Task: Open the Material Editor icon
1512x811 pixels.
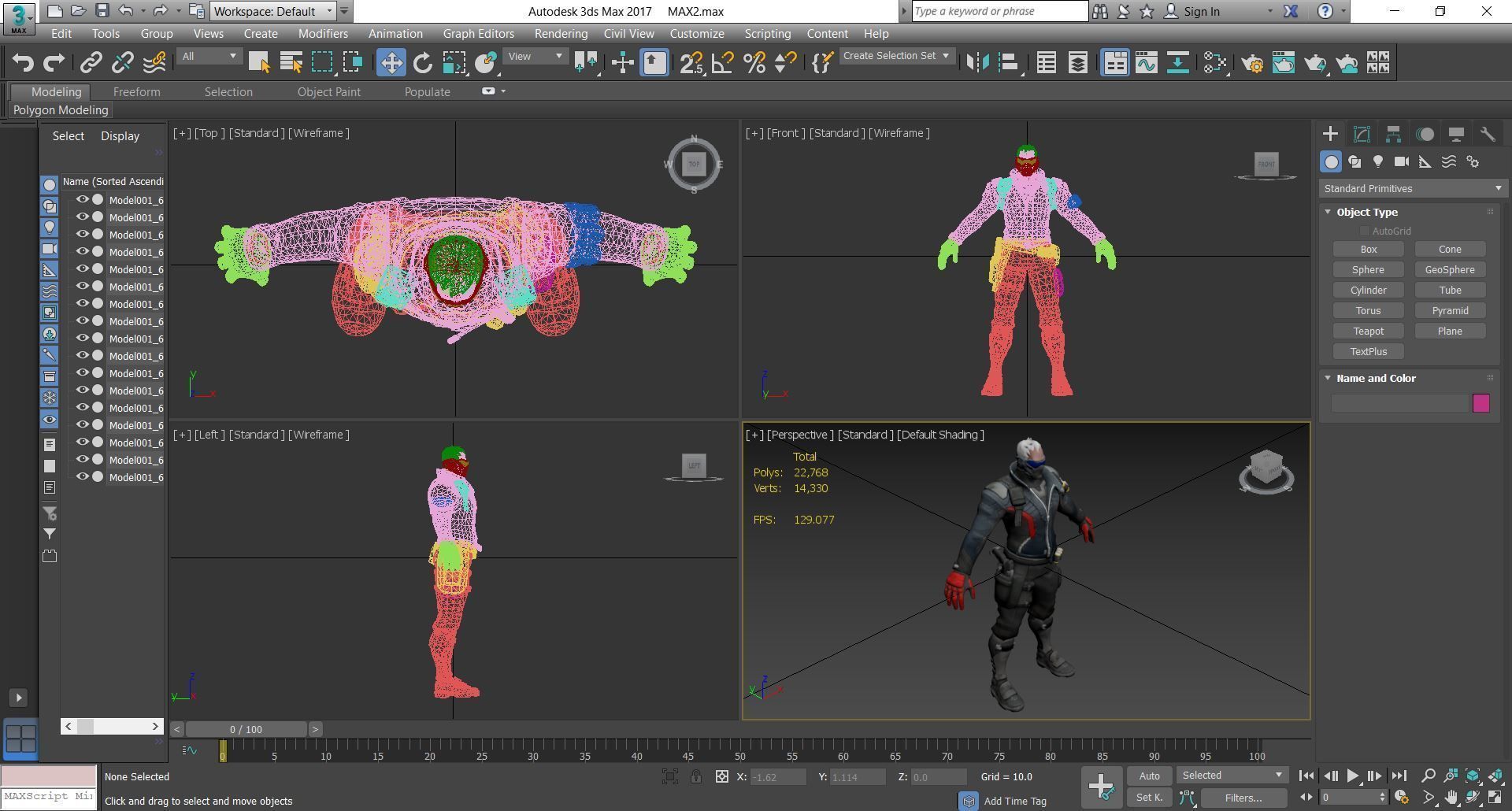Action: tap(1214, 63)
